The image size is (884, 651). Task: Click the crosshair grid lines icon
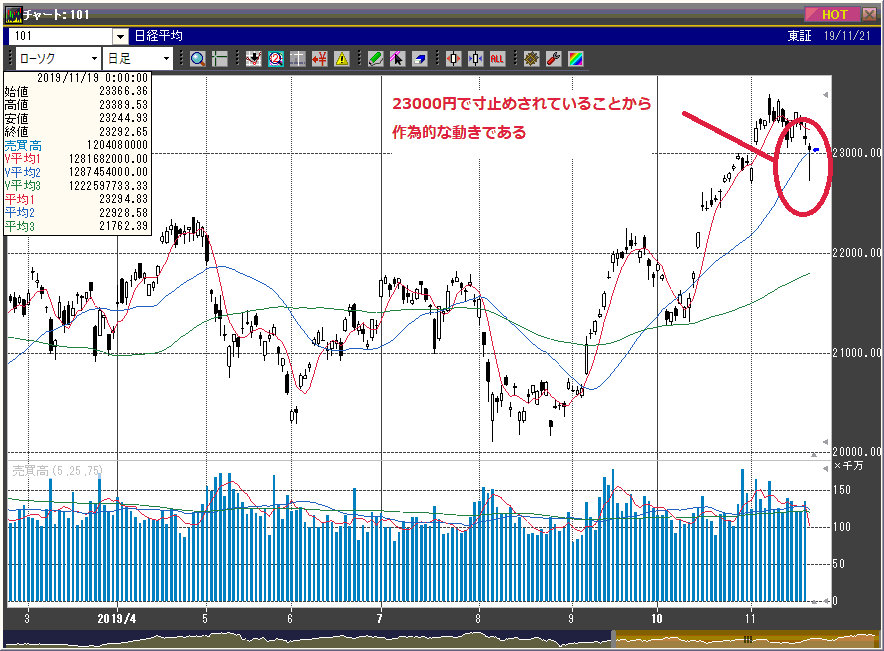[220, 59]
